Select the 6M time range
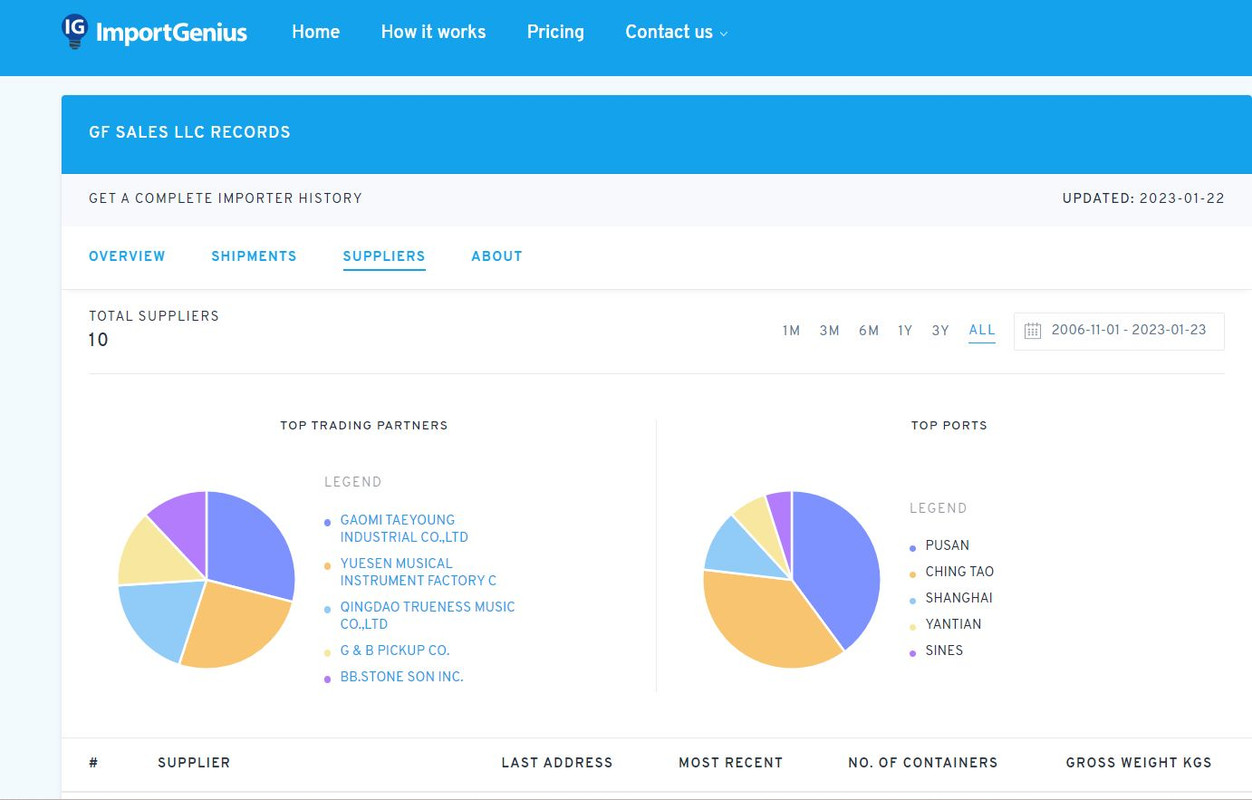This screenshot has width=1252, height=800. tap(868, 331)
